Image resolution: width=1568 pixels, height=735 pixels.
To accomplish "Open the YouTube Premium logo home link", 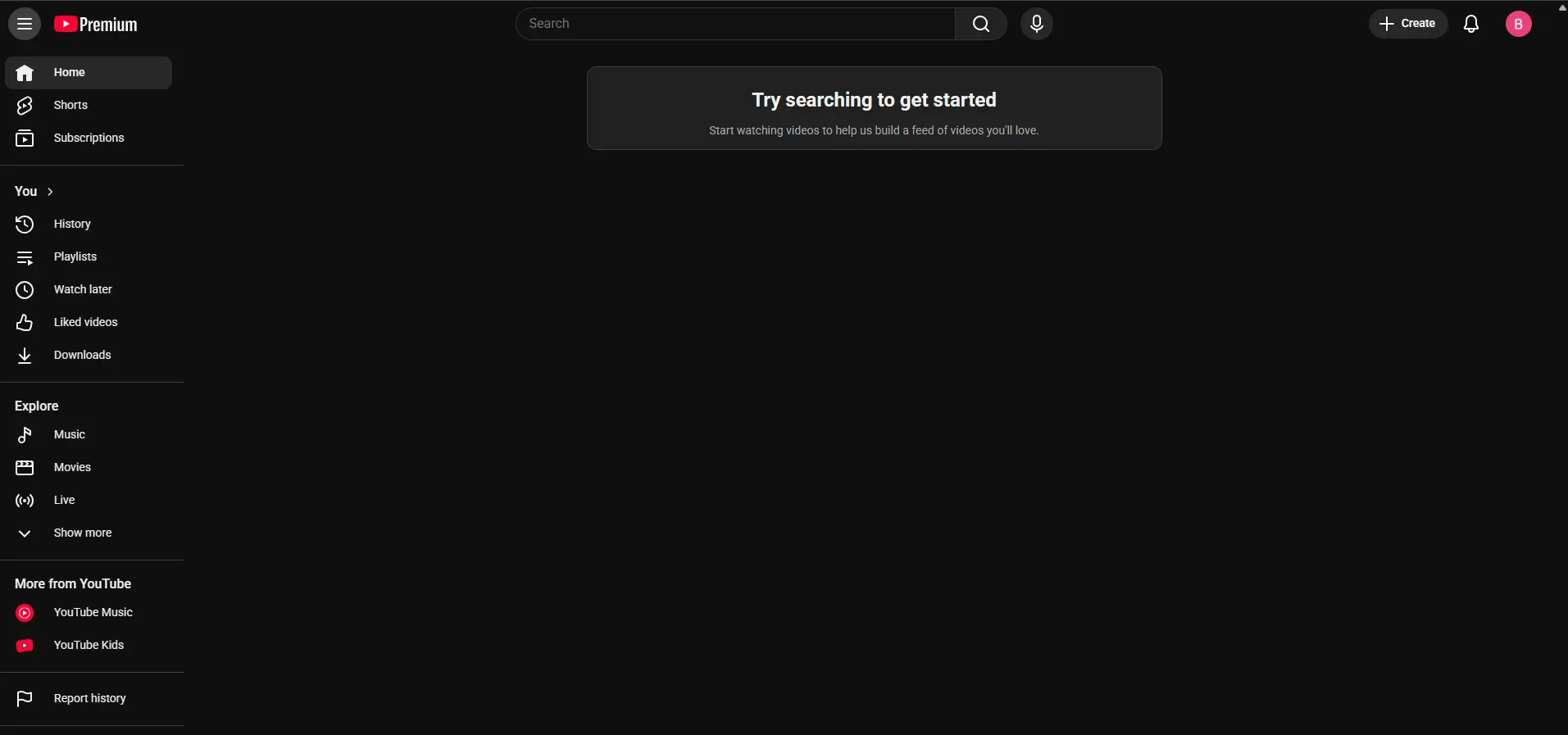I will pyautogui.click(x=96, y=25).
